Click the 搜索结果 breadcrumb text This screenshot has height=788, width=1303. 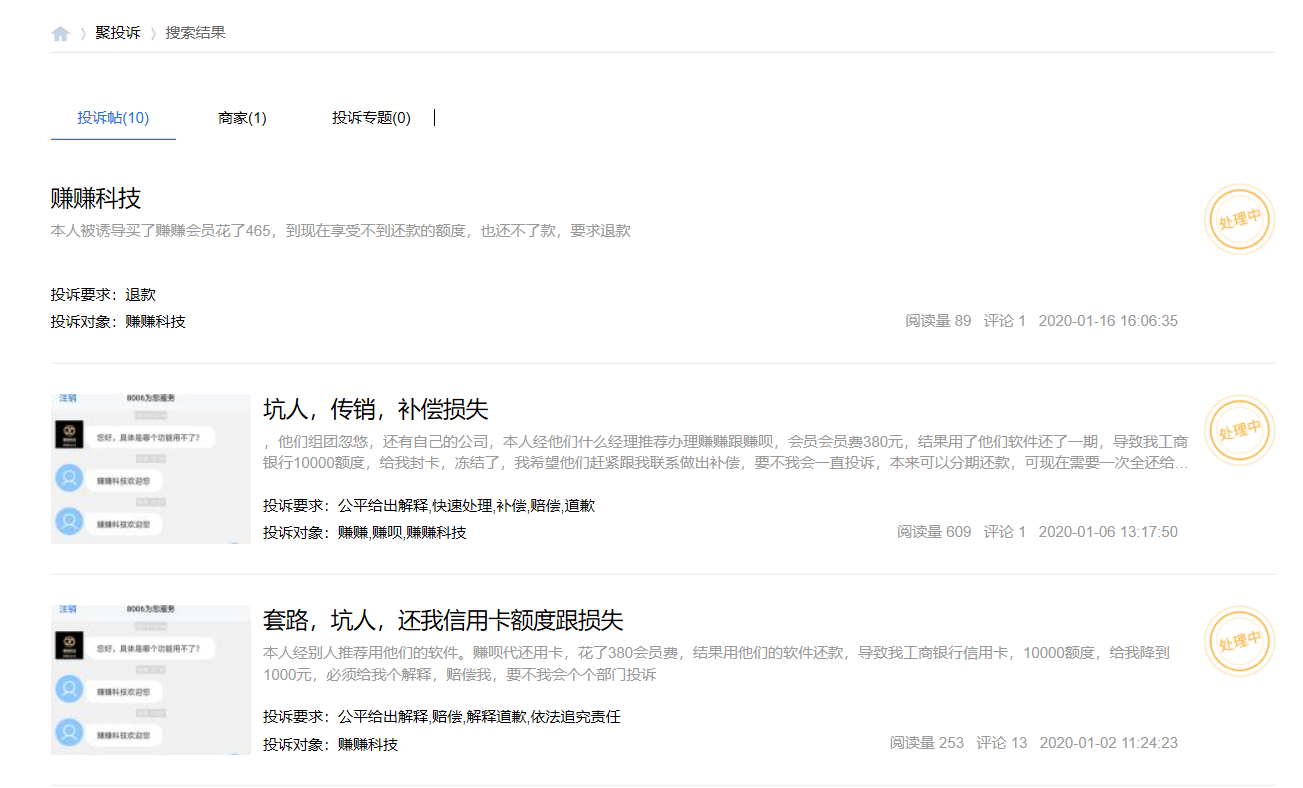click(x=195, y=33)
